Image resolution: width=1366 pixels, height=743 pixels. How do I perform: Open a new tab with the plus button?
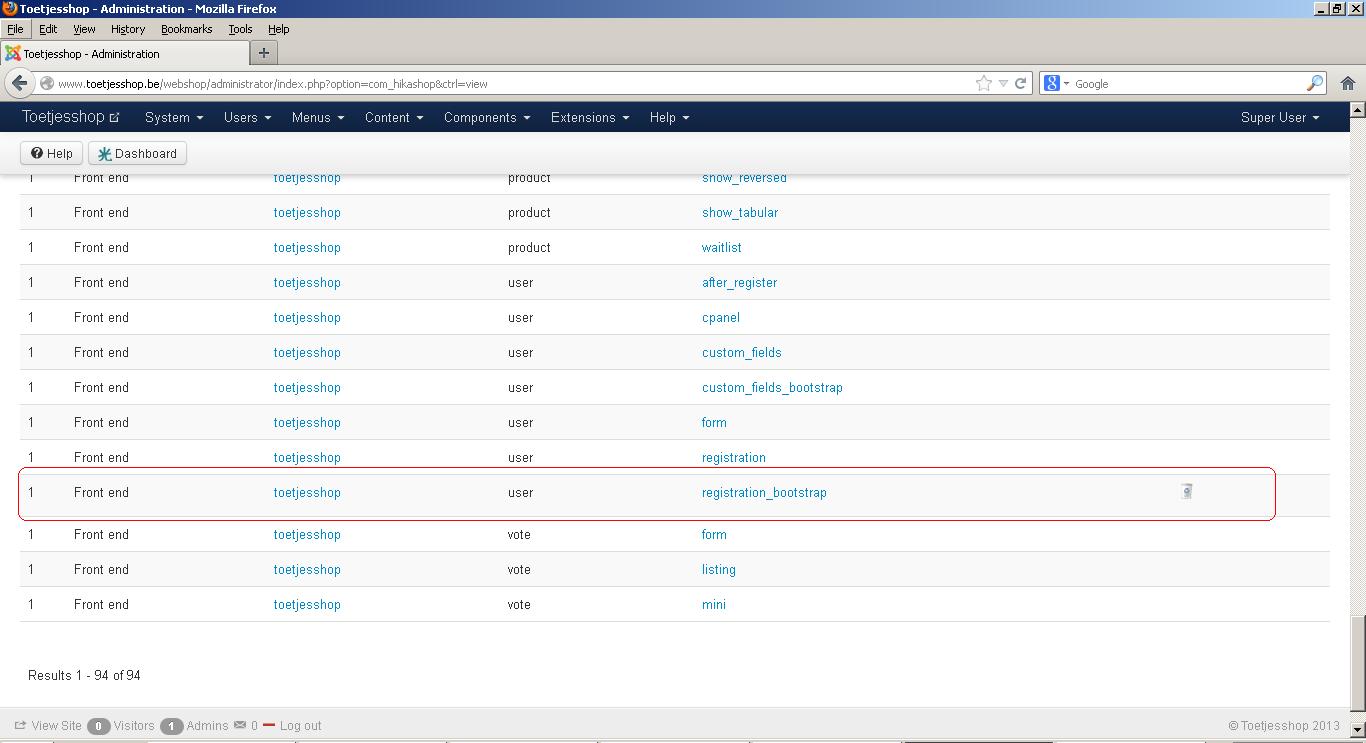coord(264,53)
